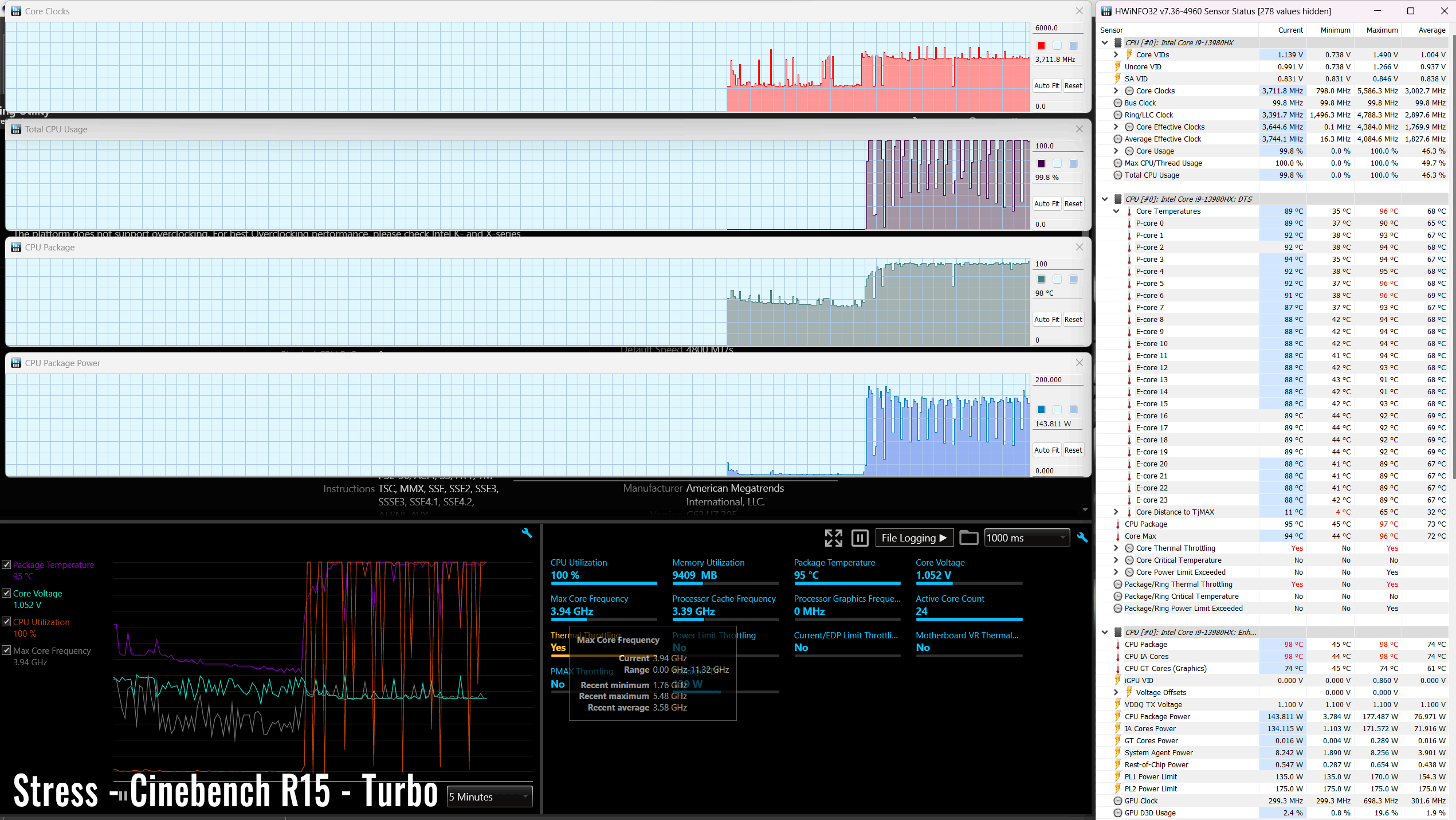Collapse the CPU DTS sensor group
This screenshot has height=820, width=1456.
pyautogui.click(x=1105, y=199)
